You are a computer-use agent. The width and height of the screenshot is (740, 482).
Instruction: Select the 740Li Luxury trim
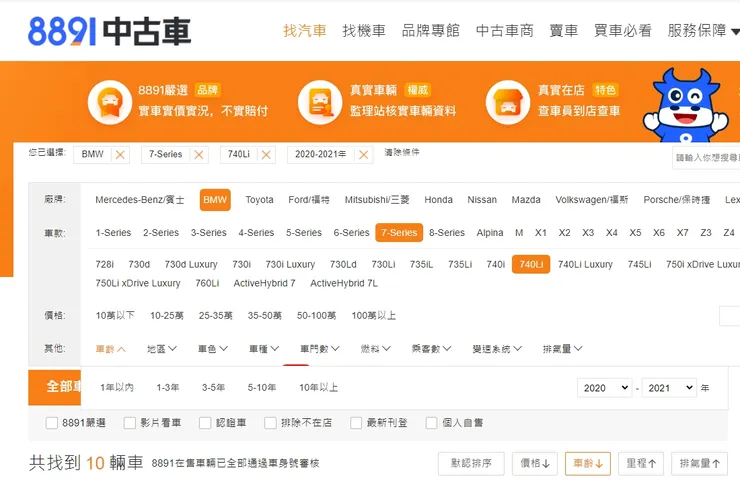coord(585,264)
